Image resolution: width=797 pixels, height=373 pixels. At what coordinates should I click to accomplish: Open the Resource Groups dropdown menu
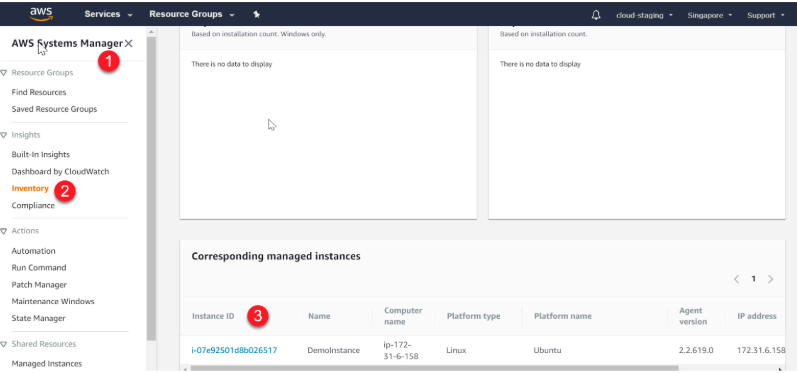192,15
